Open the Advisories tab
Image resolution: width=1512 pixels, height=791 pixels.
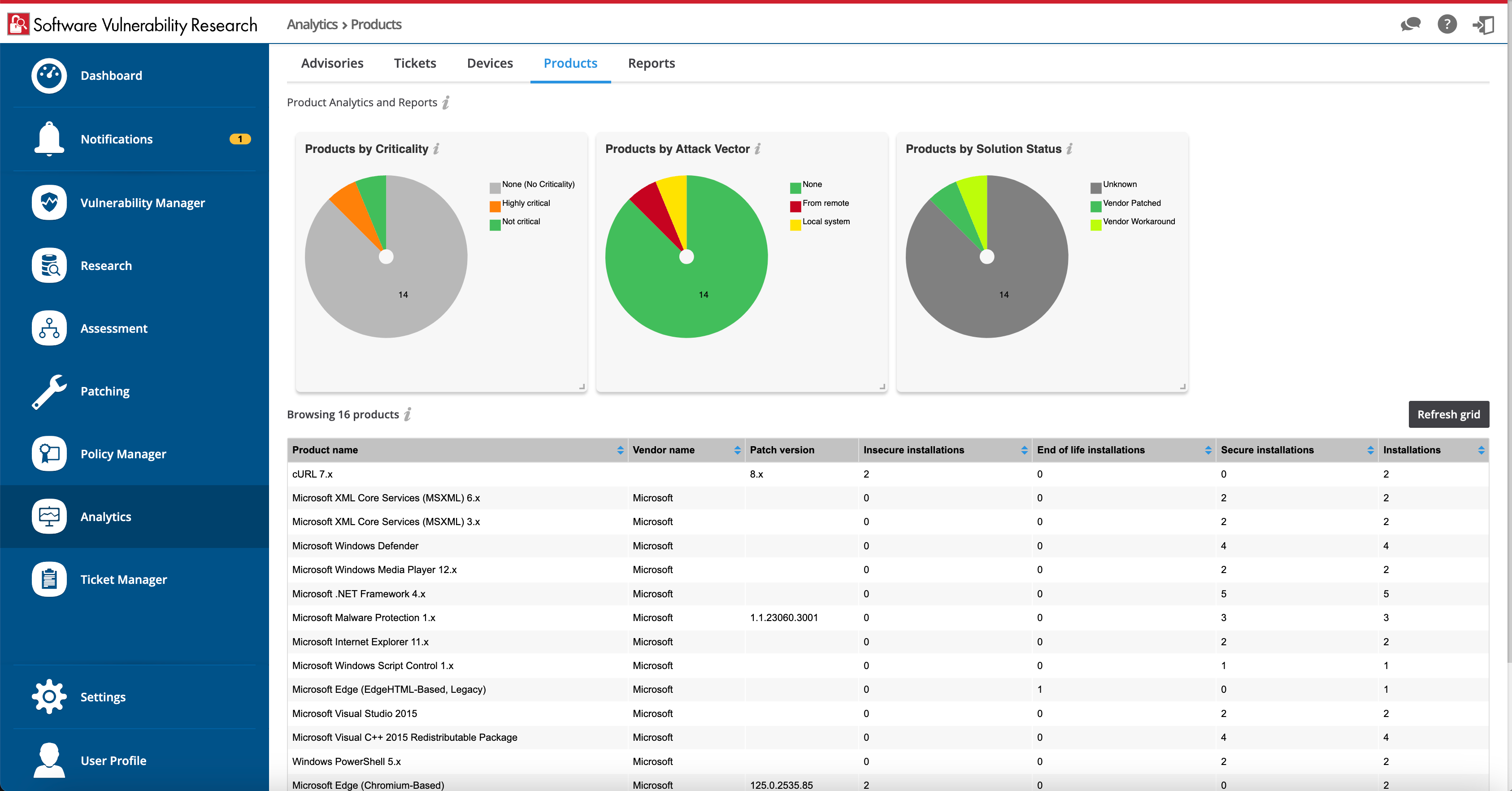332,63
